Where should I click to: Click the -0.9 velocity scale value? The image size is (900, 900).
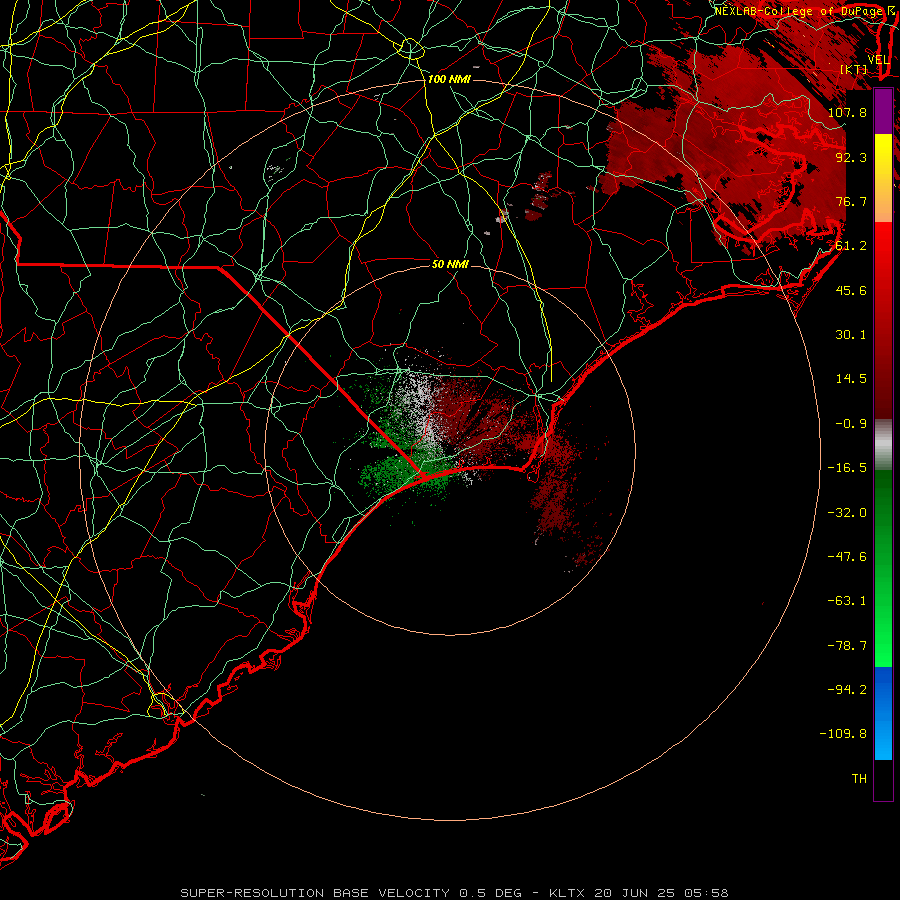click(x=851, y=424)
